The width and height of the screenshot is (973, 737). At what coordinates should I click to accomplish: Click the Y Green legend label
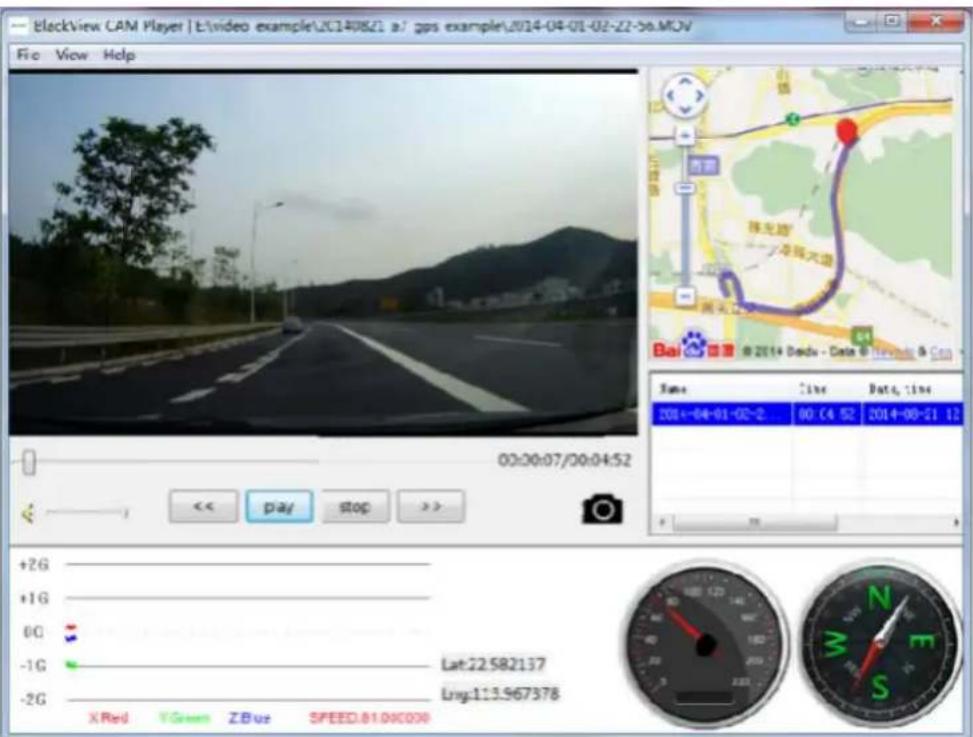click(184, 718)
